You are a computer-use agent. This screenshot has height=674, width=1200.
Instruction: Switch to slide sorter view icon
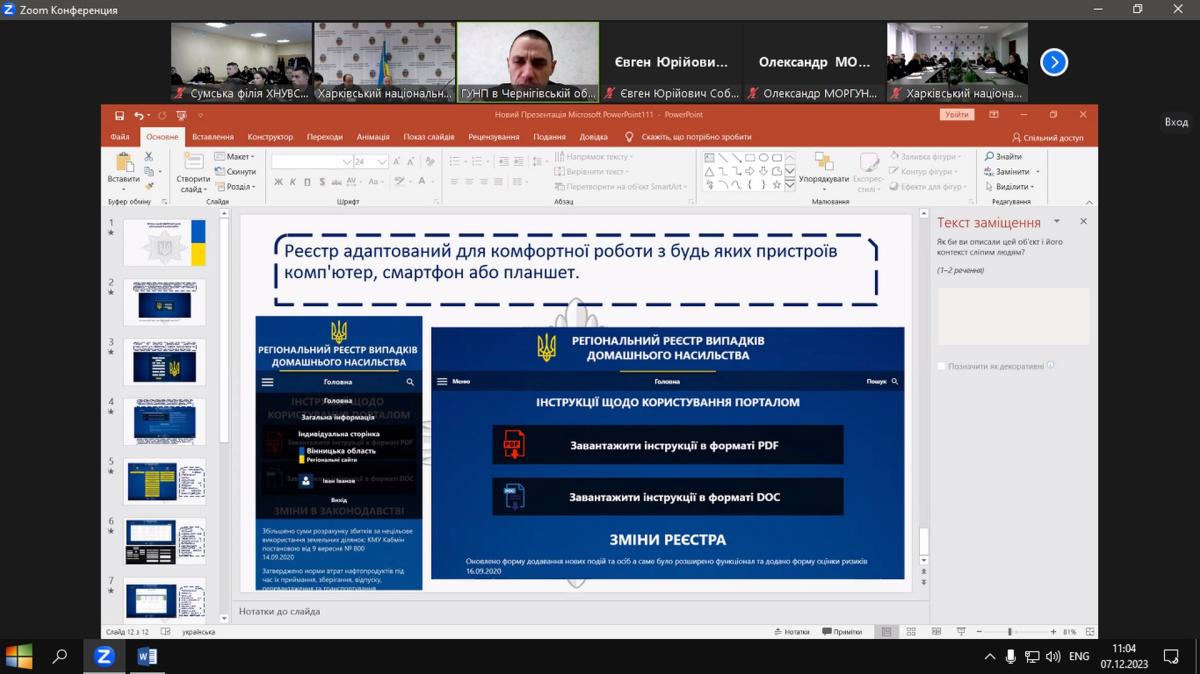910,632
